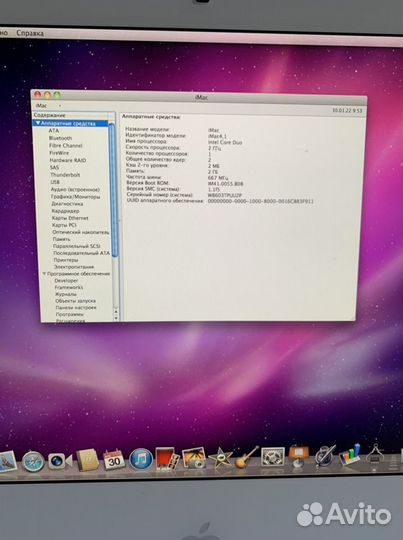Image resolution: width=403 pixels, height=540 pixels.
Task: Select Журналы under software section
Action: [66, 294]
